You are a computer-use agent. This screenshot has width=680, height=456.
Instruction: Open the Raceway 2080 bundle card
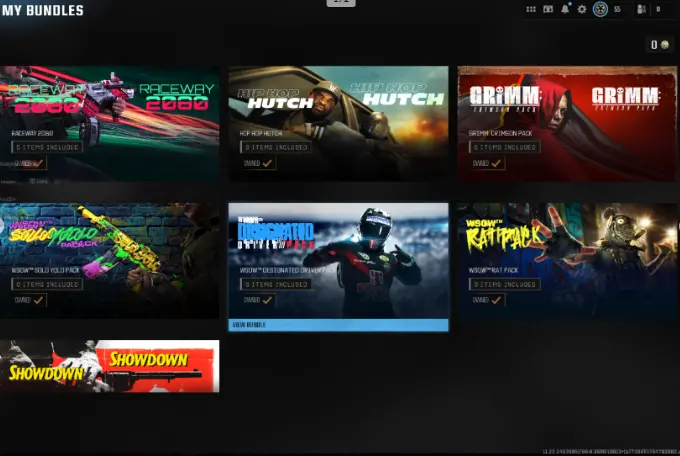109,123
